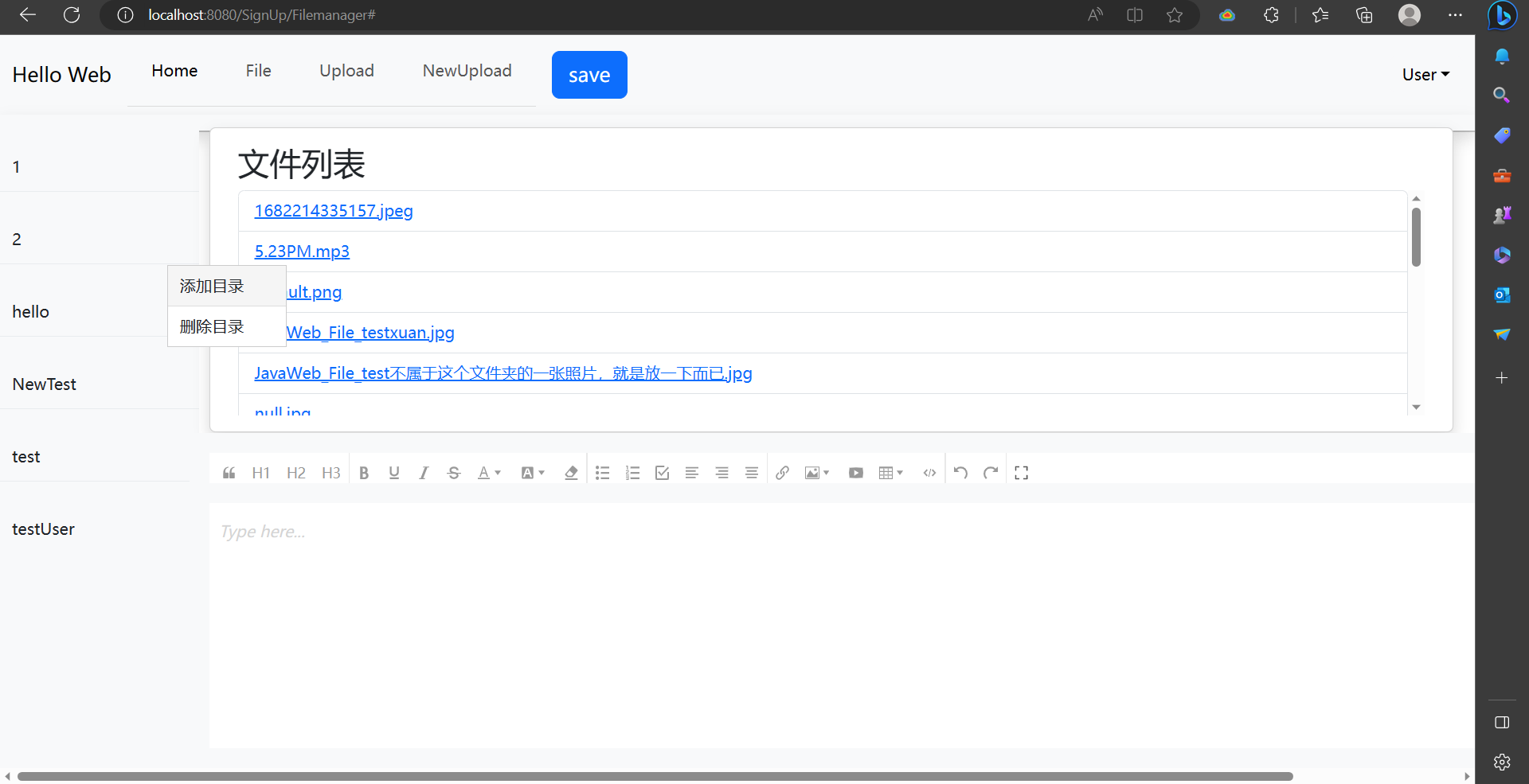1529x784 pixels.
Task: Click the file list scroll down arrow
Action: [1416, 408]
